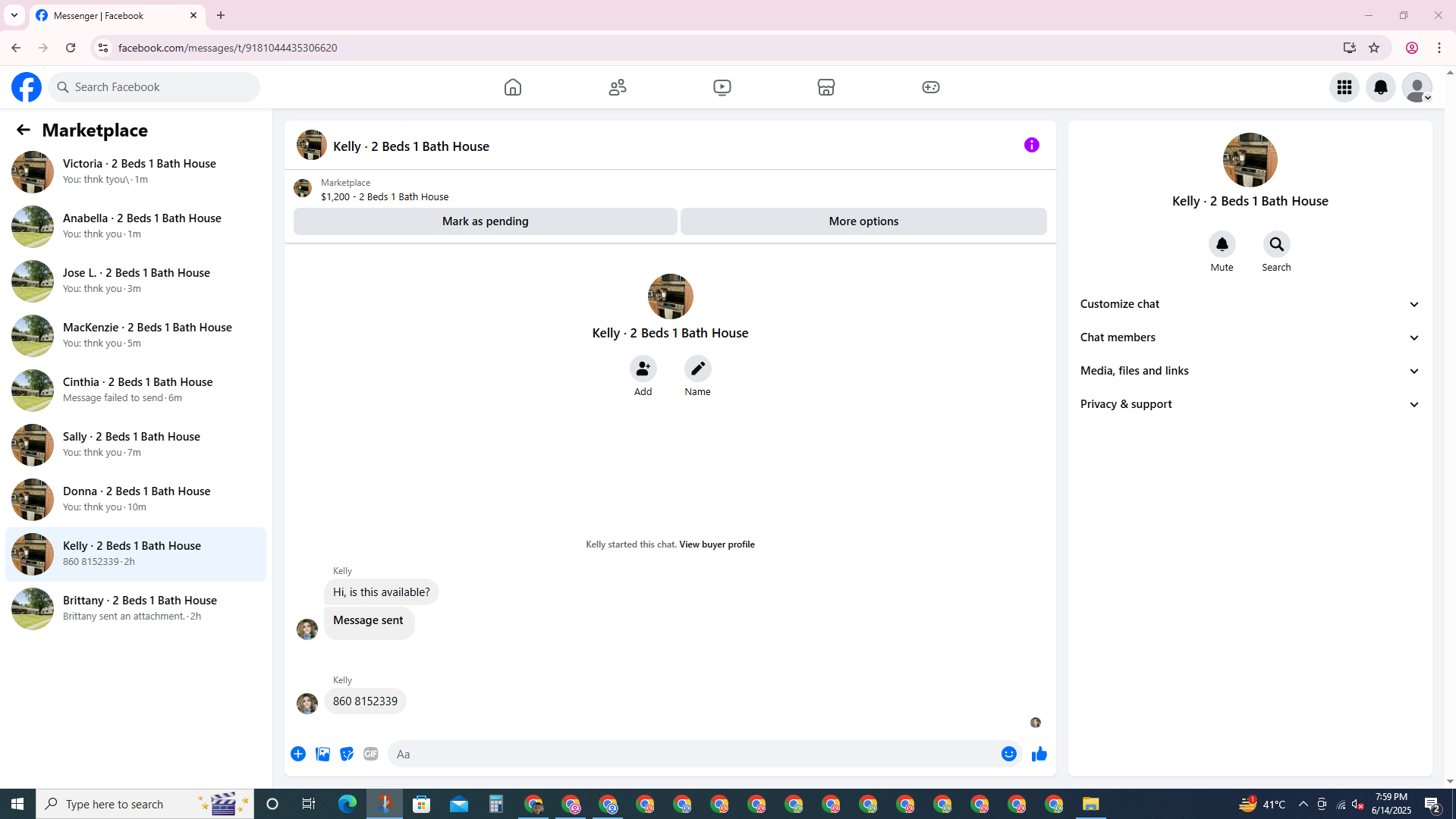Open Chrome tab search dropdown
1456x819 pixels.
pos(14,15)
